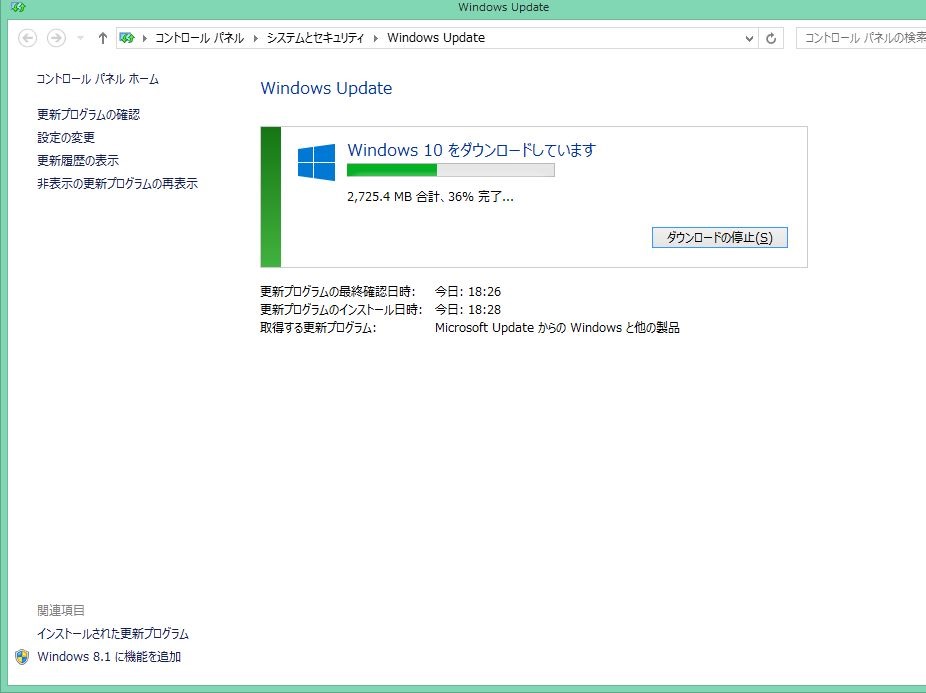
Task: Select the Windows Update breadcrumb
Action: pyautogui.click(x=436, y=38)
